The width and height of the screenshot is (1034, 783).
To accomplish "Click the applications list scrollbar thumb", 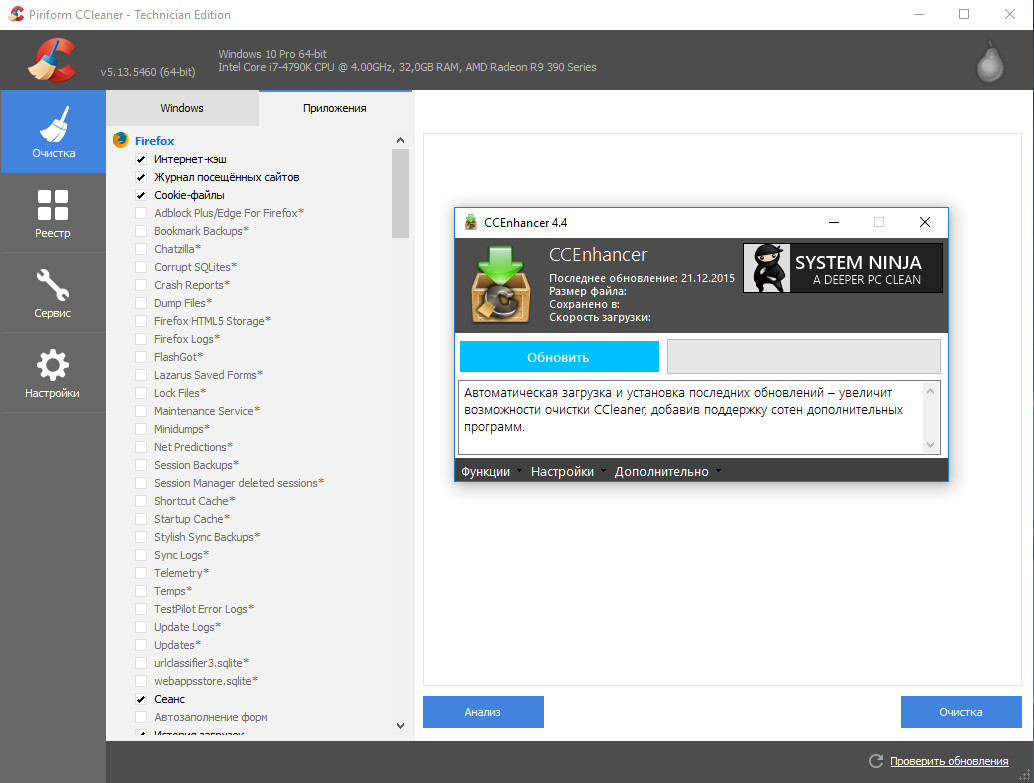I will (x=400, y=193).
